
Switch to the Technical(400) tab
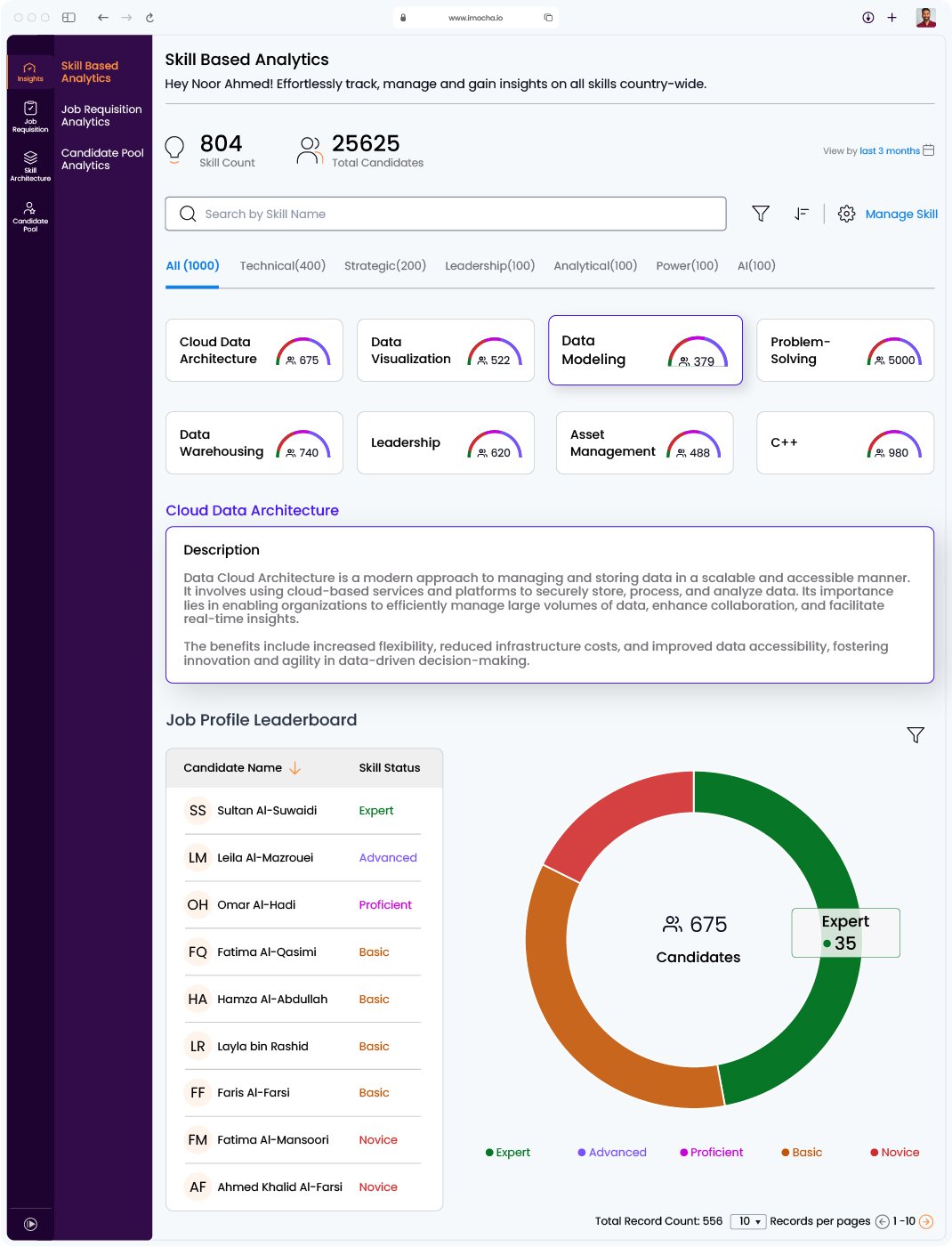click(282, 265)
